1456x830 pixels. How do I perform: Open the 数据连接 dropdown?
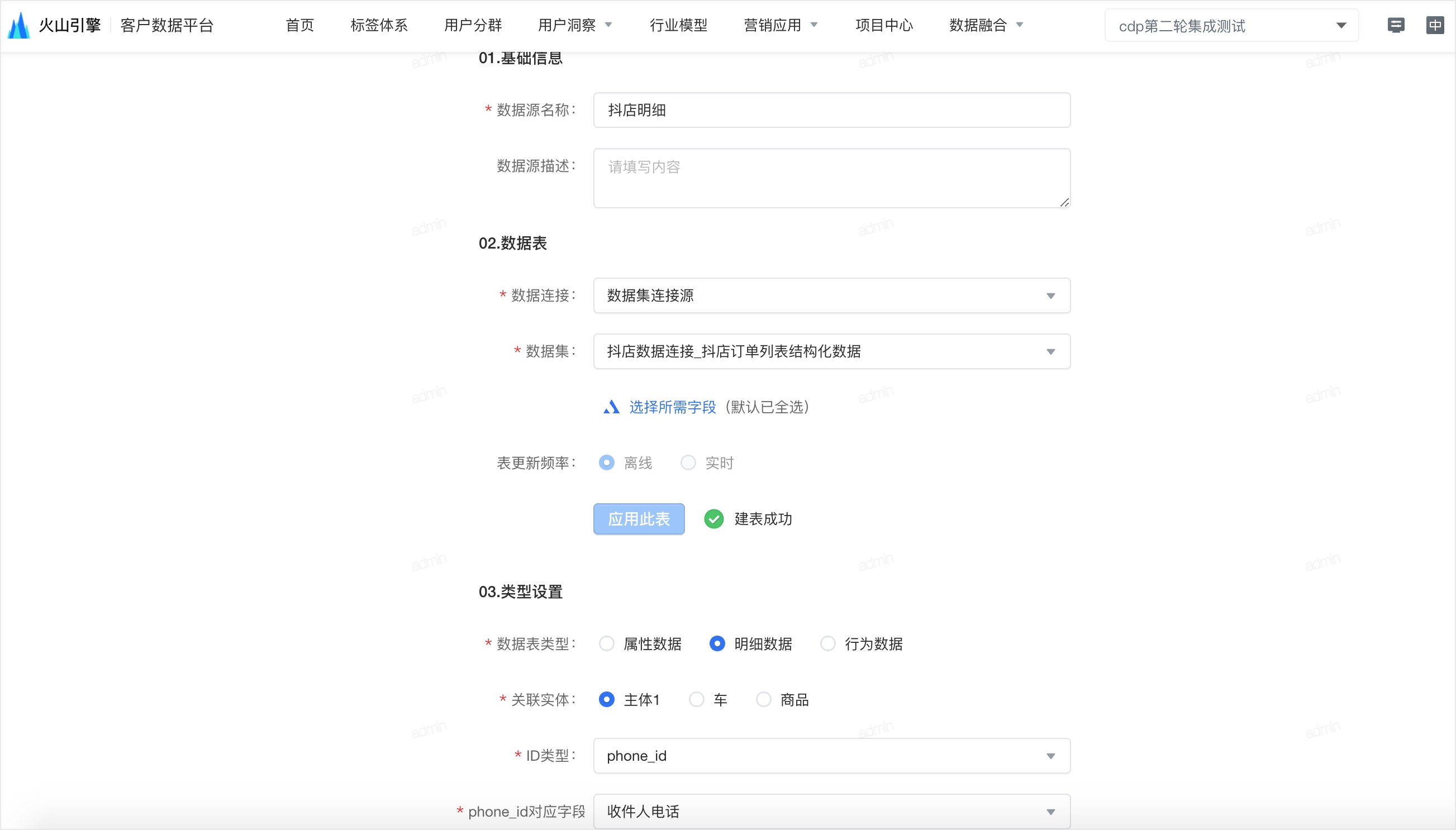click(832, 295)
